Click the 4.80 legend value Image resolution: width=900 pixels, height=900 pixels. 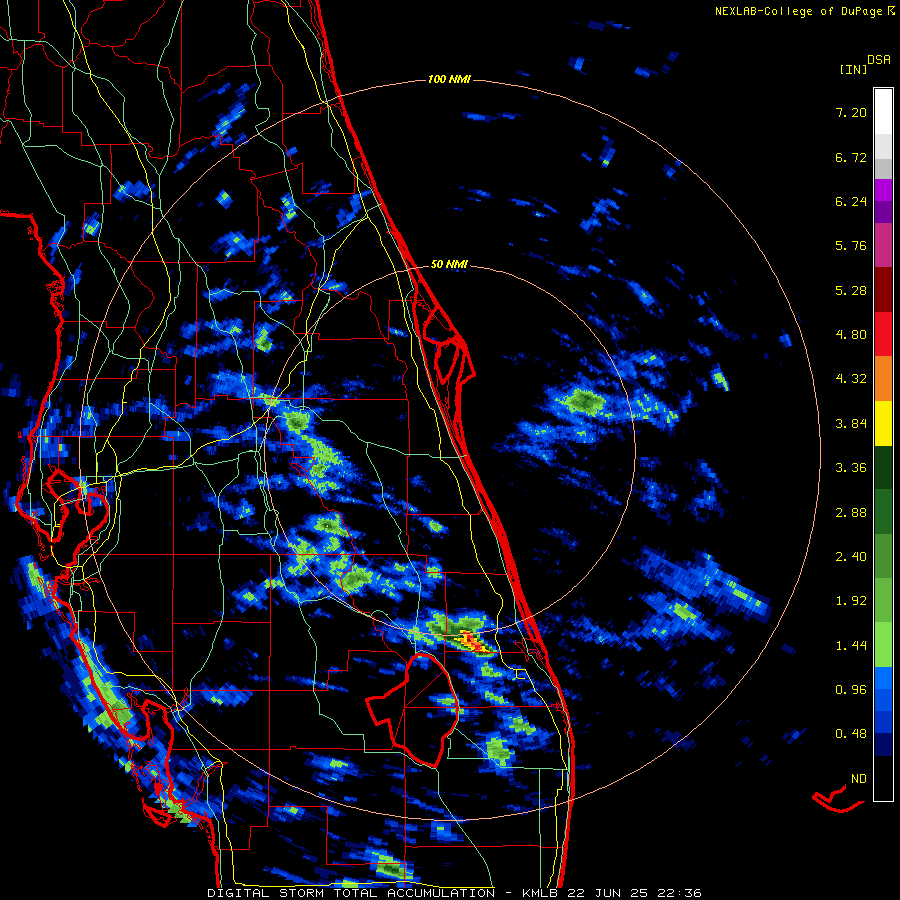pyautogui.click(x=851, y=335)
